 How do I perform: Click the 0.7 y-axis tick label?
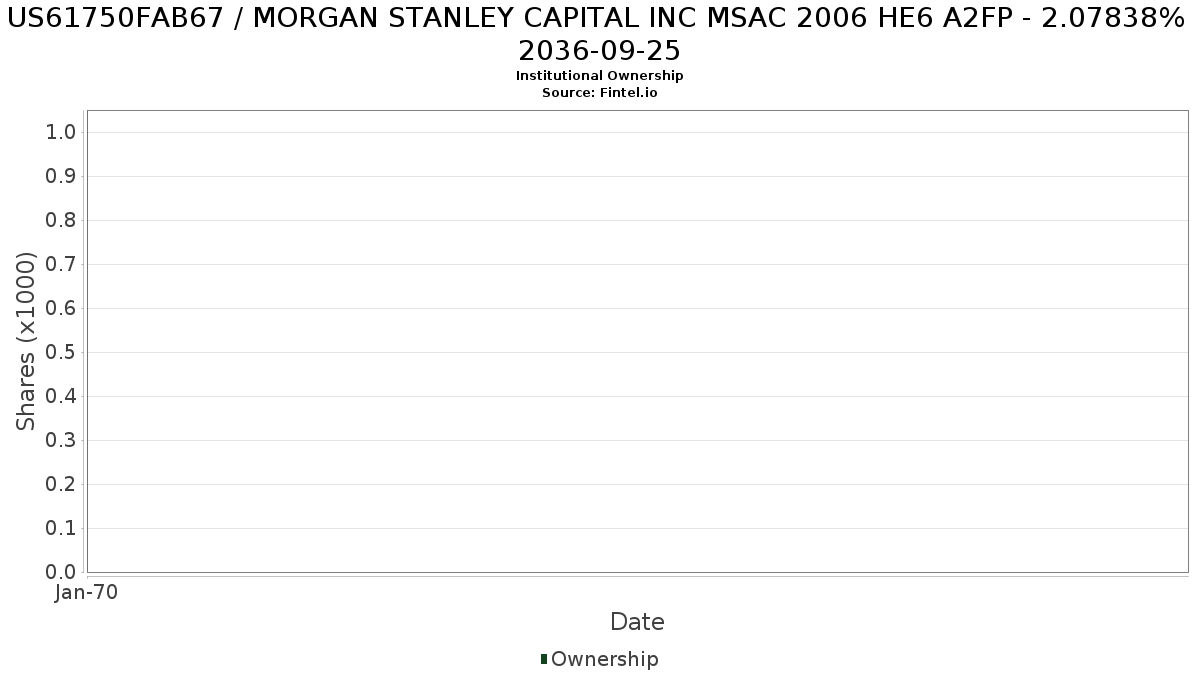coord(61,265)
